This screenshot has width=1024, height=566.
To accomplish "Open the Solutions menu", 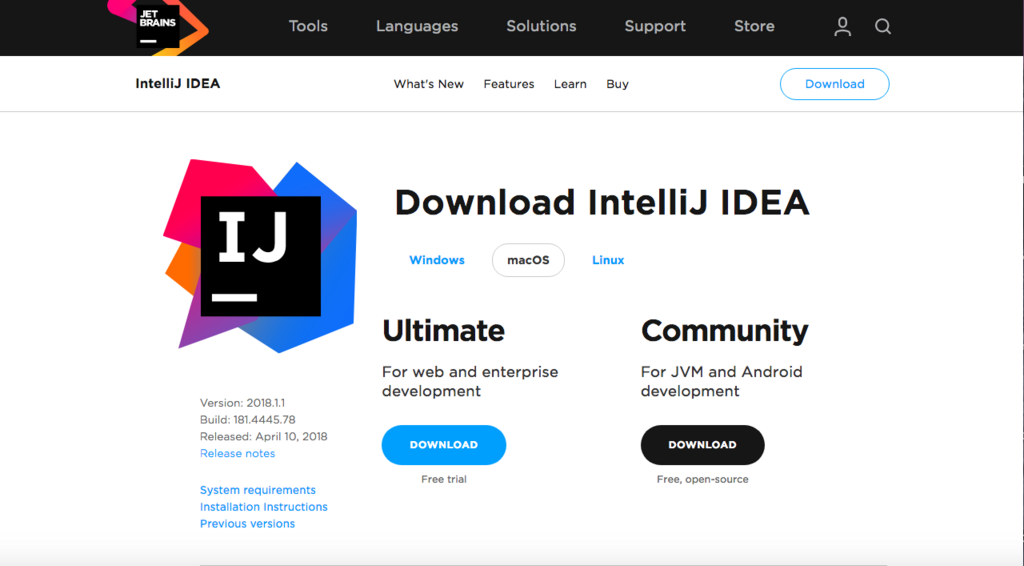I will point(541,26).
